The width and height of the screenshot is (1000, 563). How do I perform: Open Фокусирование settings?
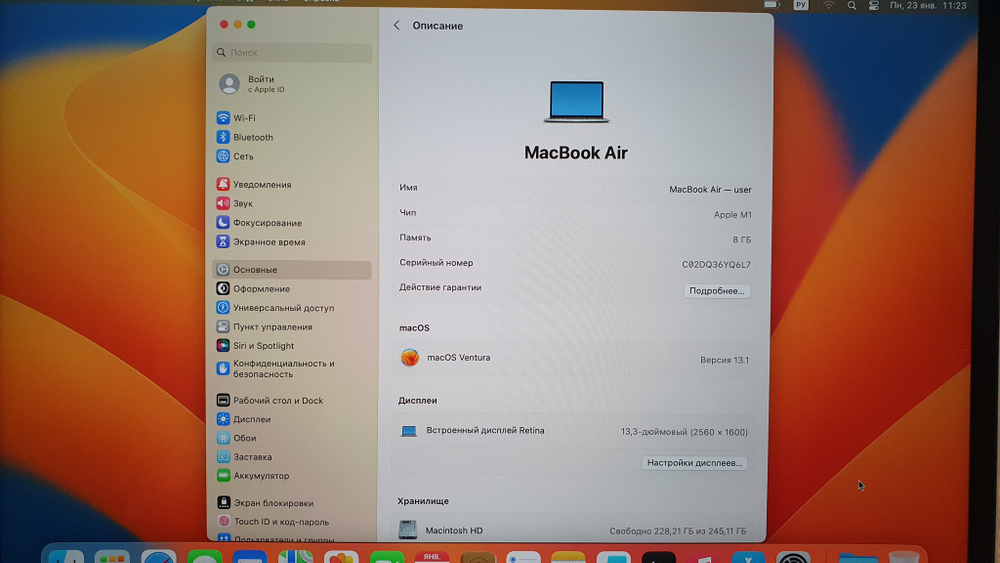click(x=259, y=223)
